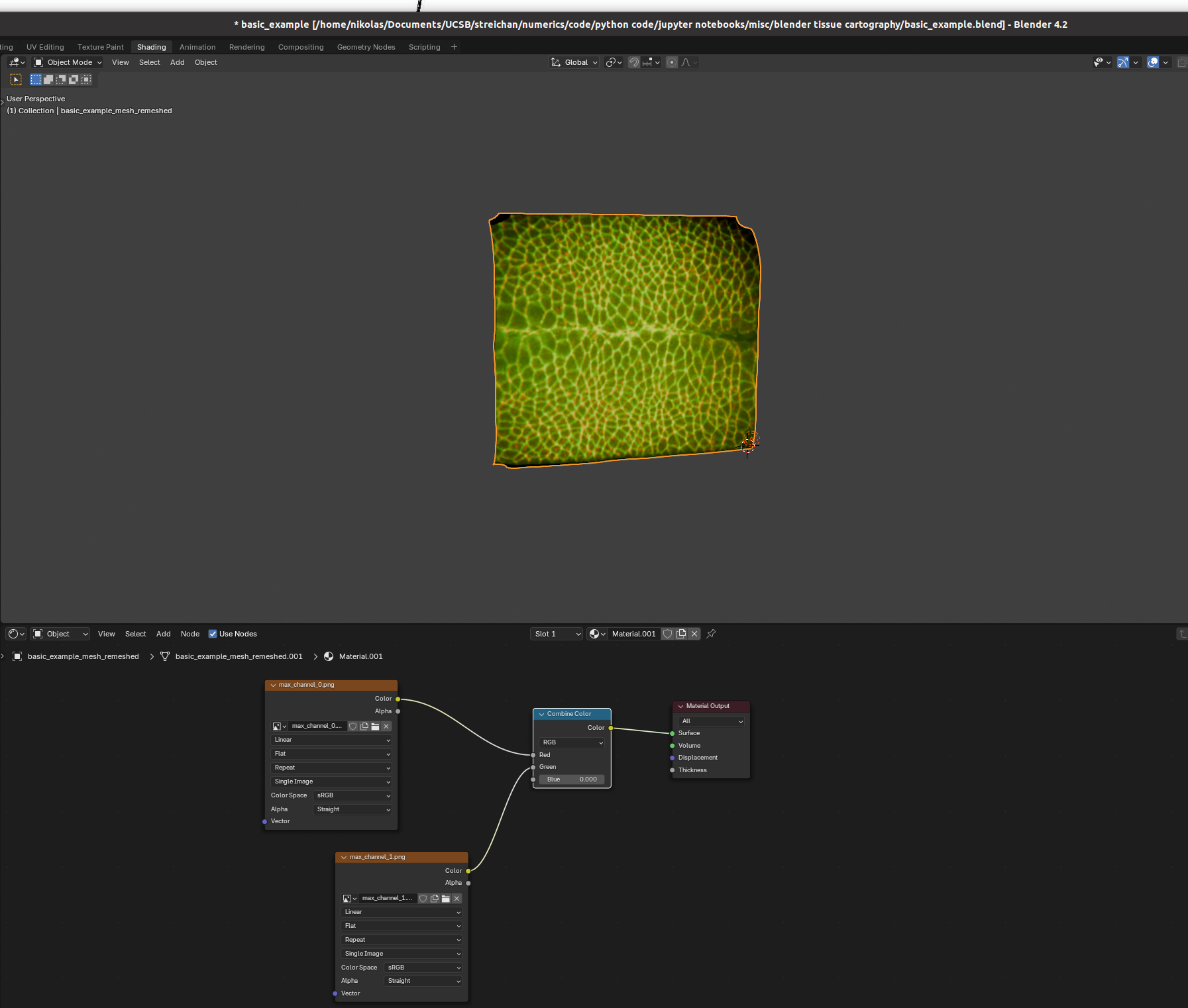Choose the subtract selection mode icon
The width and height of the screenshot is (1188, 1008).
point(61,79)
